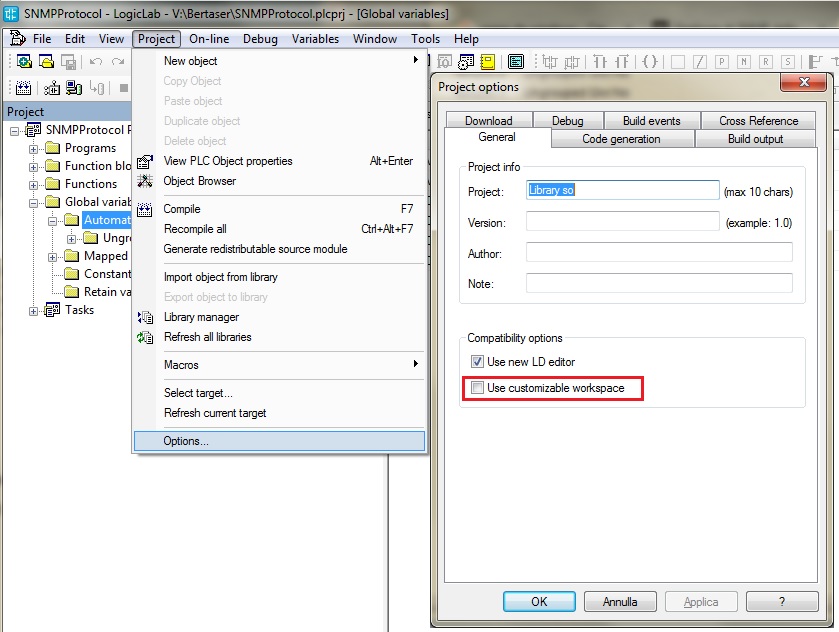Click the yellow notebook library icon
The image size is (839, 632).
click(487, 62)
